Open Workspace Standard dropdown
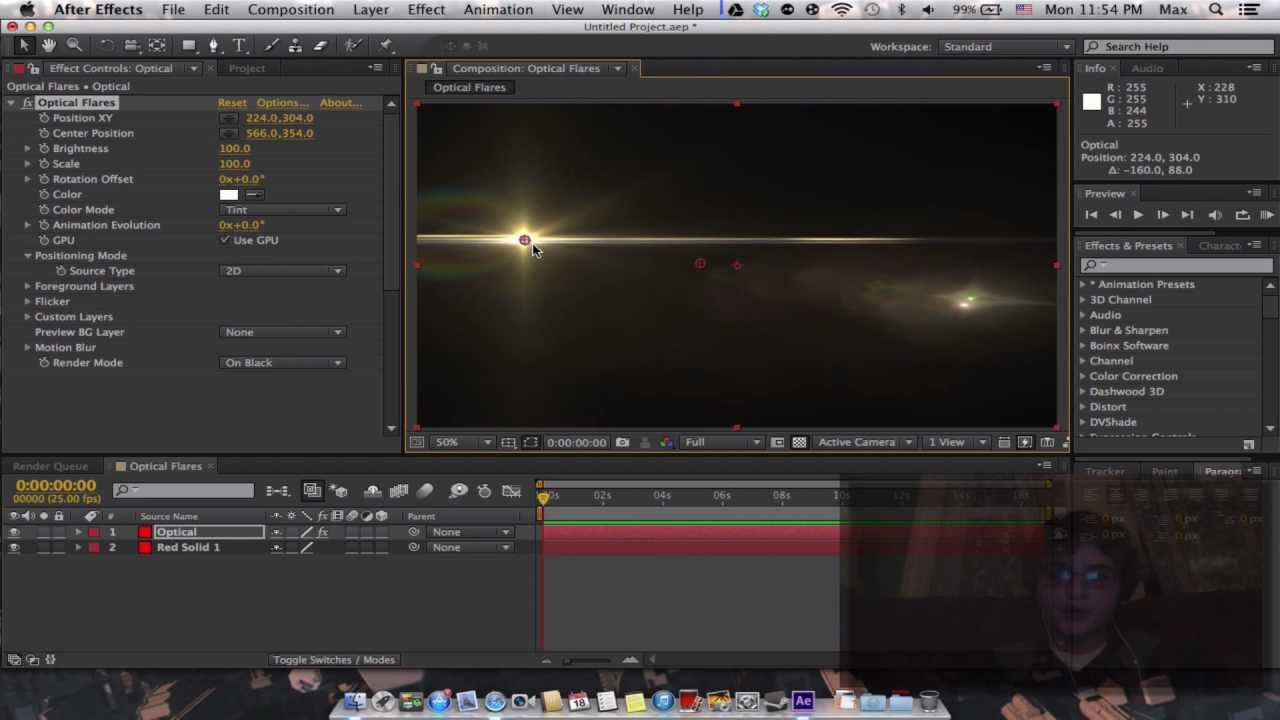Viewport: 1280px width, 720px height. [1005, 47]
